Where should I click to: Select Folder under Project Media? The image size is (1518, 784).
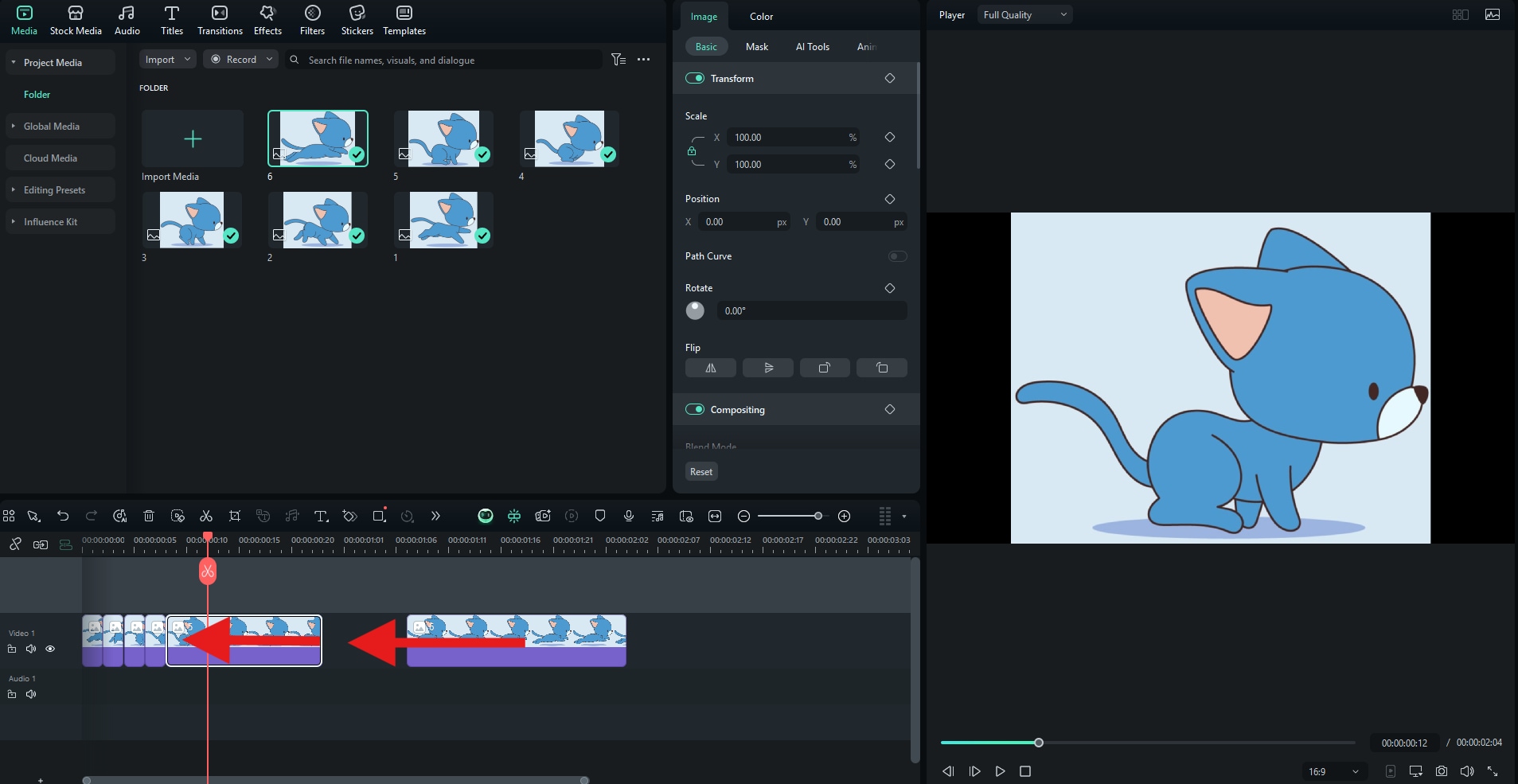(x=37, y=94)
